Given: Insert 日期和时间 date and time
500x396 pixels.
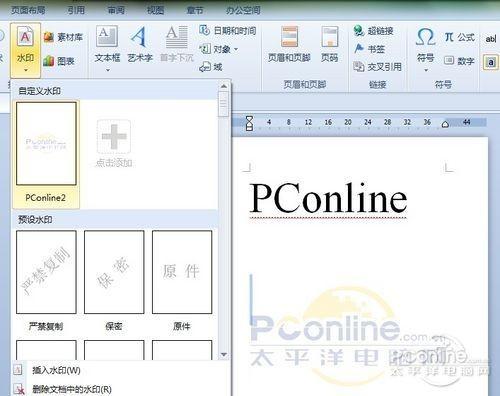Looking at the screenshot, I should pyautogui.click(x=228, y=31).
